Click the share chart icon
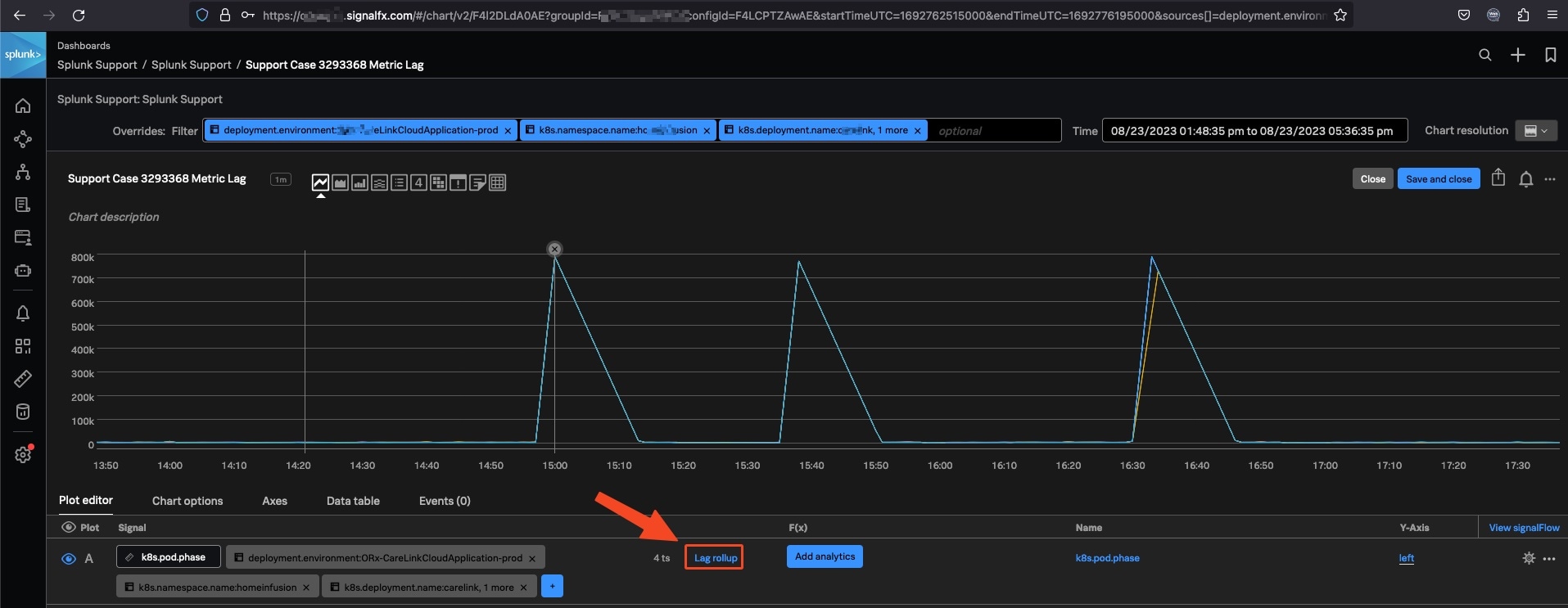The image size is (1568, 608). coord(1498,178)
